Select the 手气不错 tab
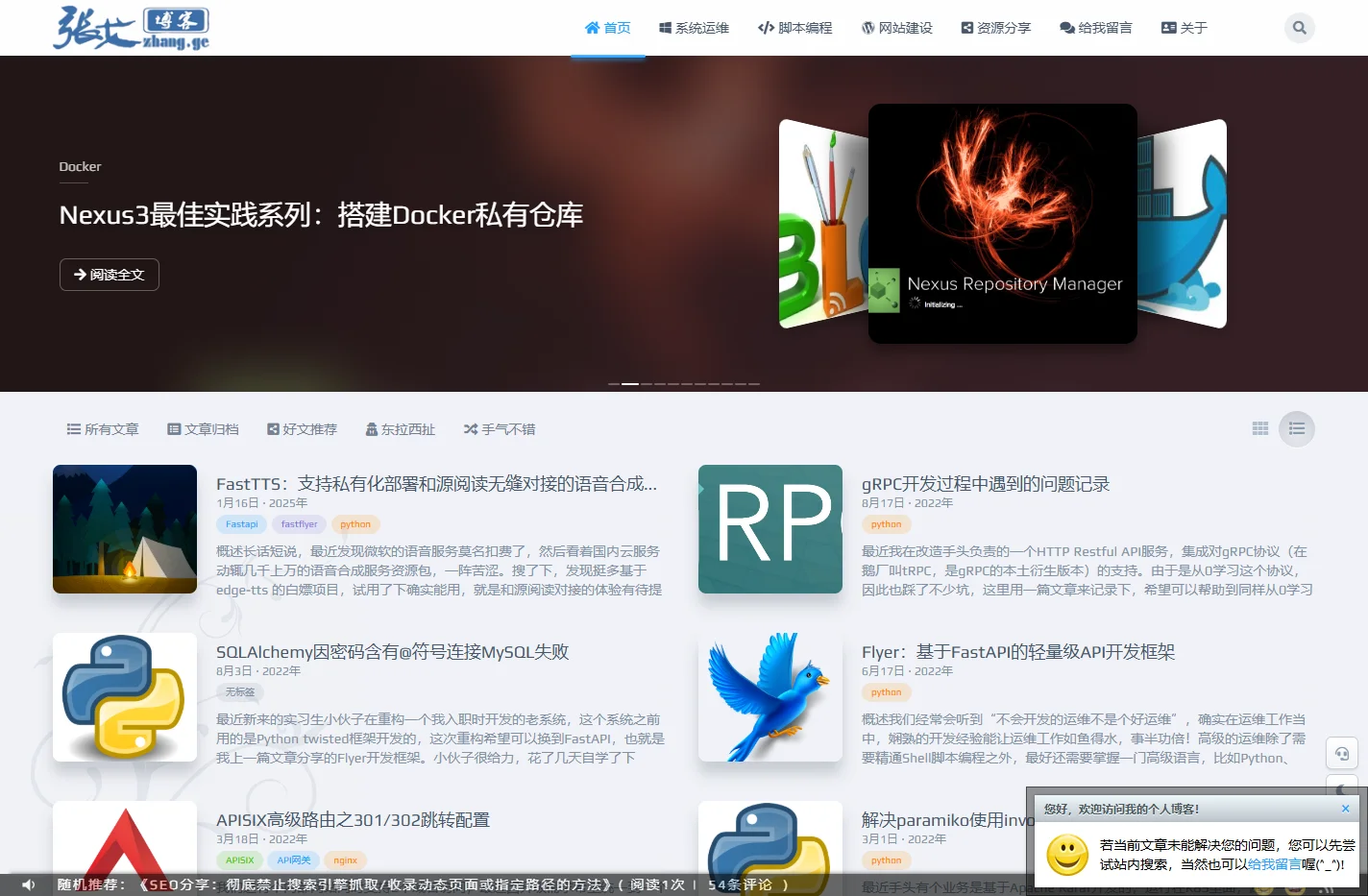The height and width of the screenshot is (896, 1368). click(500, 429)
